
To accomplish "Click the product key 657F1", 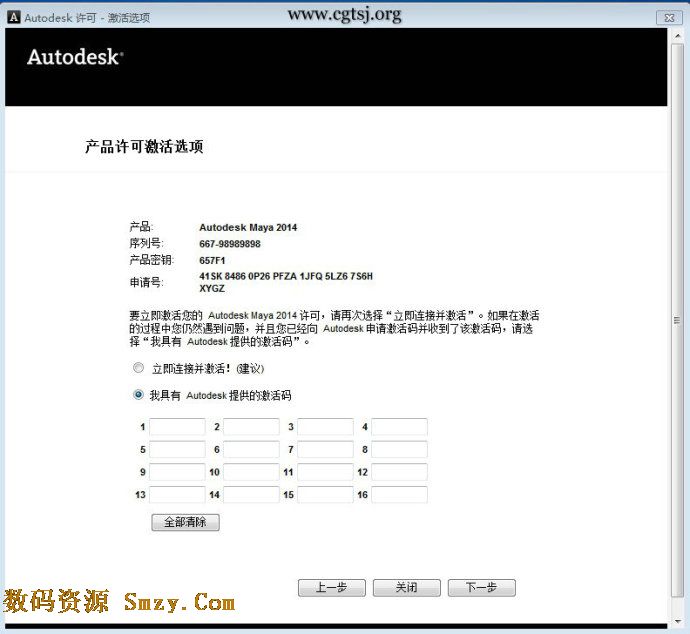I will [x=212, y=260].
